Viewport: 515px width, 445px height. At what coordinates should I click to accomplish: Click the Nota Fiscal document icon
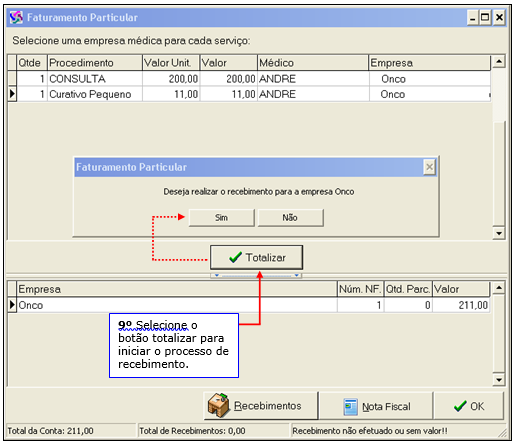(350, 407)
